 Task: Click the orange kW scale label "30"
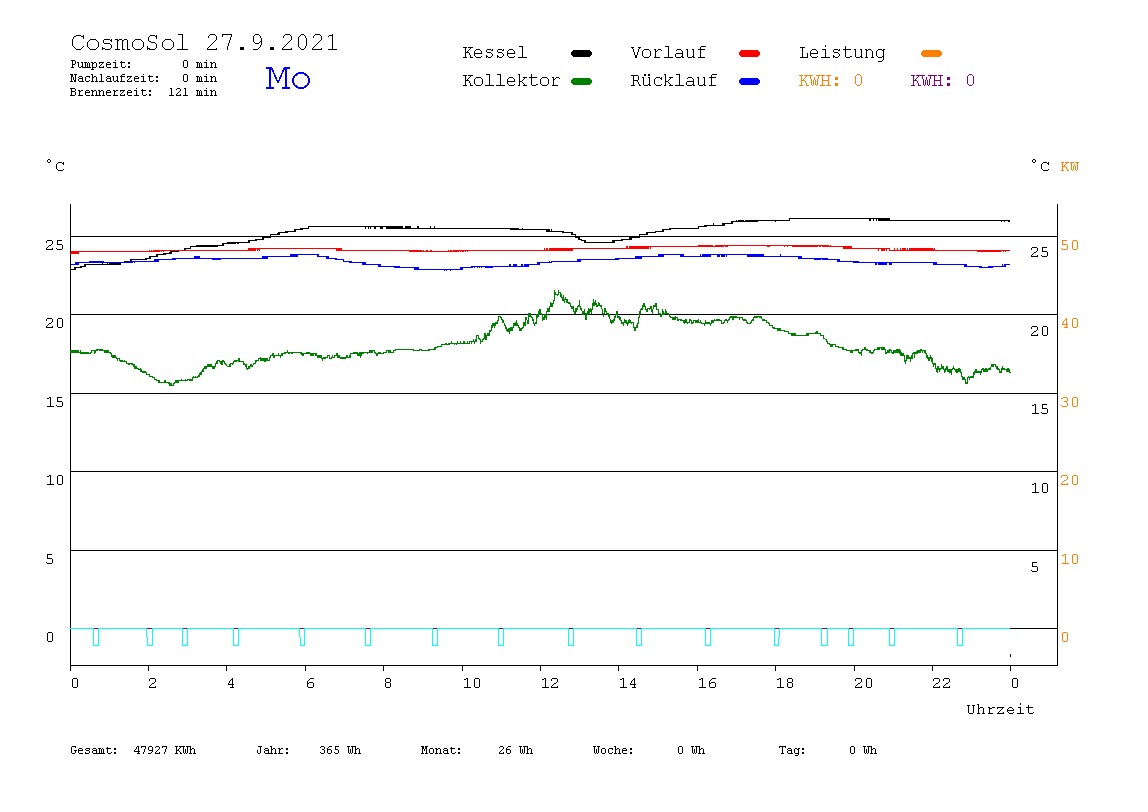tap(1070, 403)
